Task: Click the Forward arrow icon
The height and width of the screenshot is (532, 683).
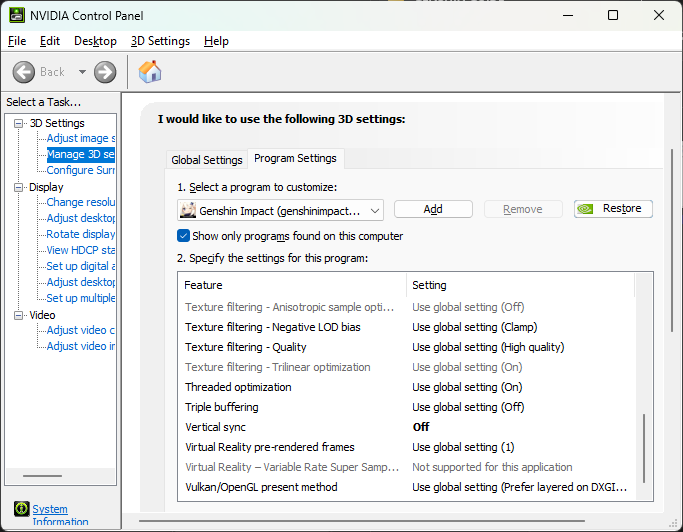Action: coord(105,72)
